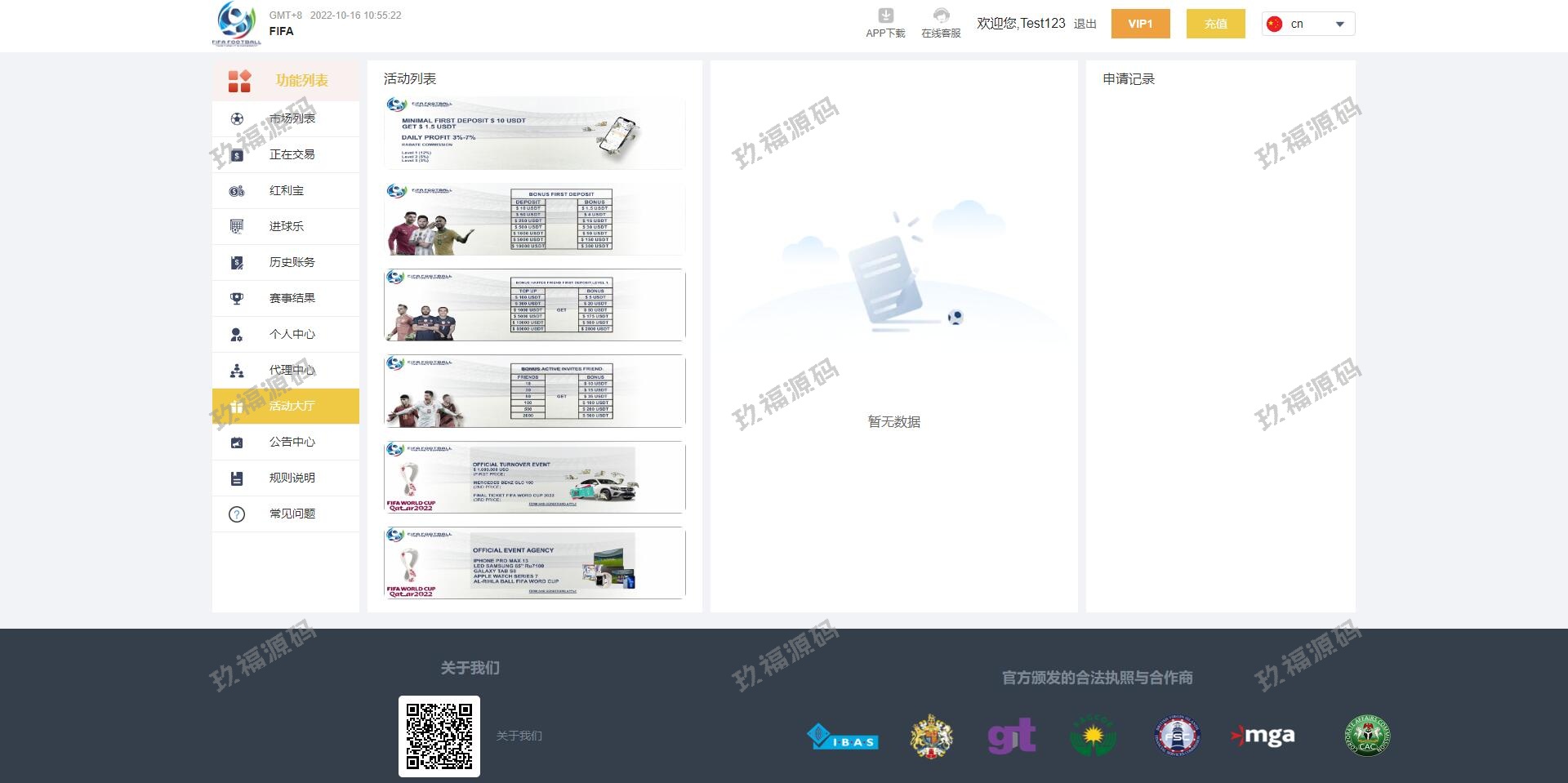The image size is (1568, 783).
Task: Select the 个人中心 person icon
Action: pos(237,335)
